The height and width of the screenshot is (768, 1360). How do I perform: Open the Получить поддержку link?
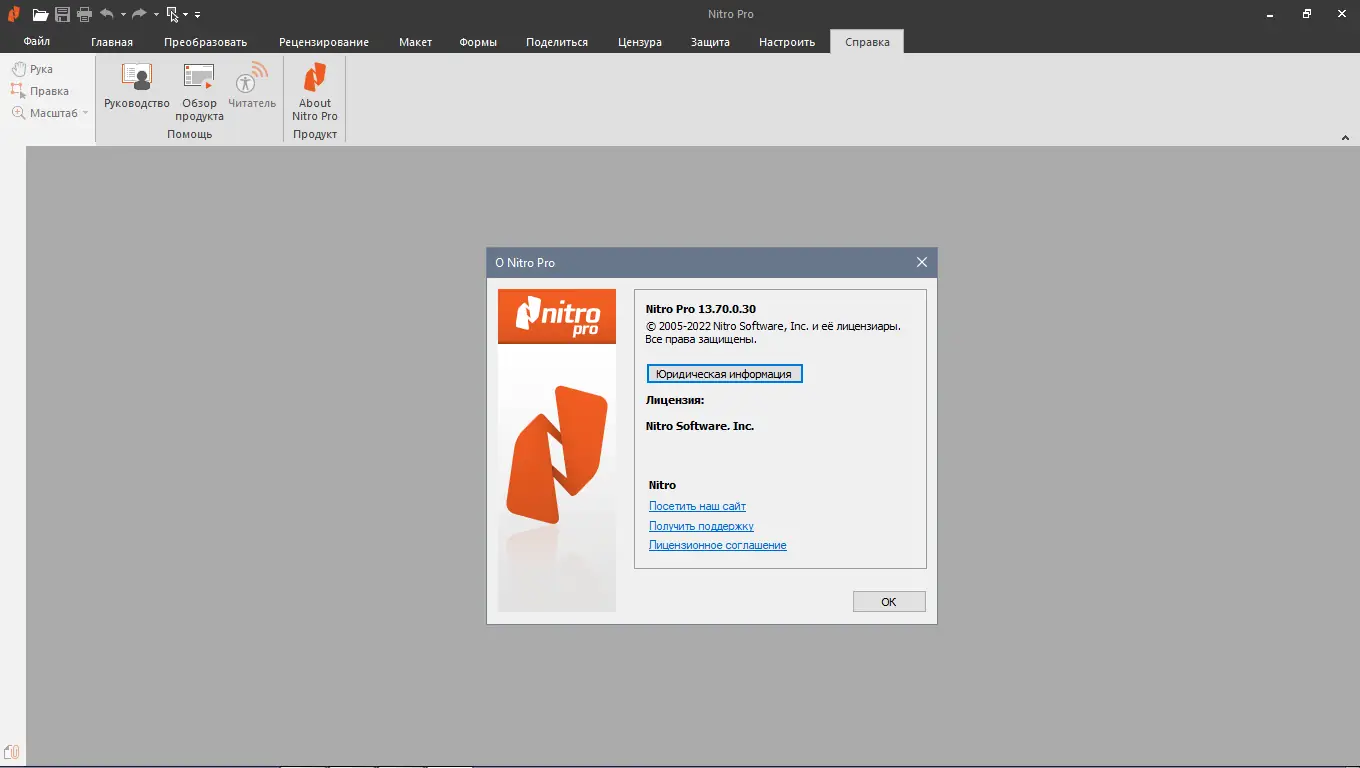pos(701,526)
